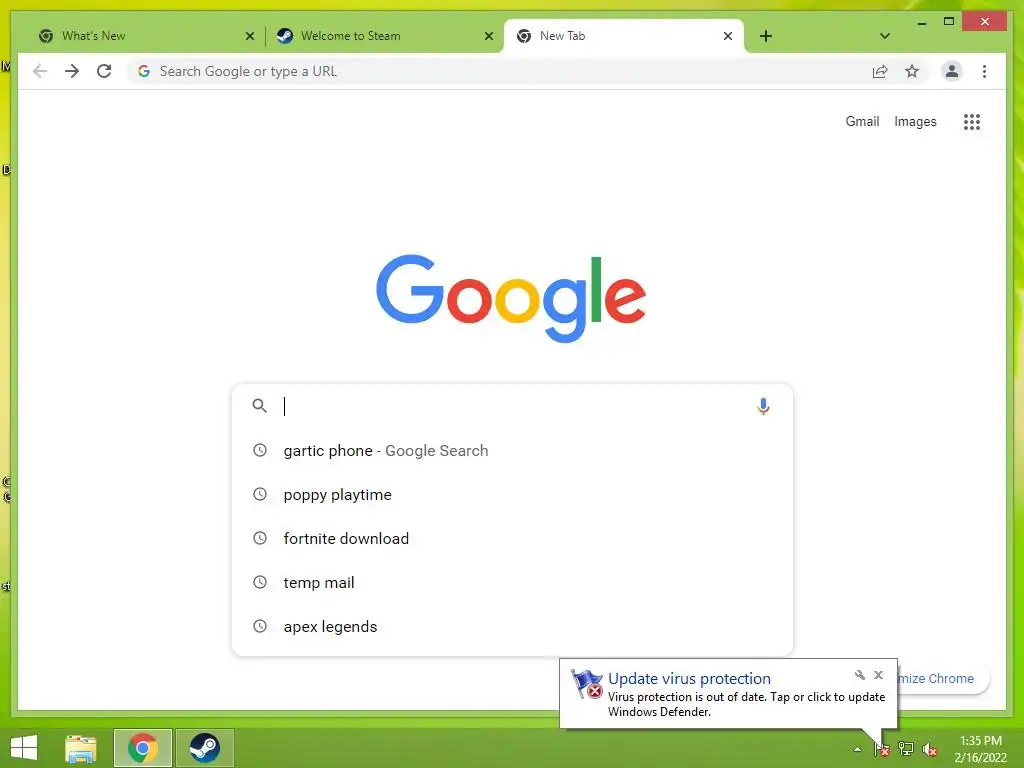Screen dimensions: 1024x768
Task: Select the fortnite download suggestion
Action: pyautogui.click(x=513, y=538)
